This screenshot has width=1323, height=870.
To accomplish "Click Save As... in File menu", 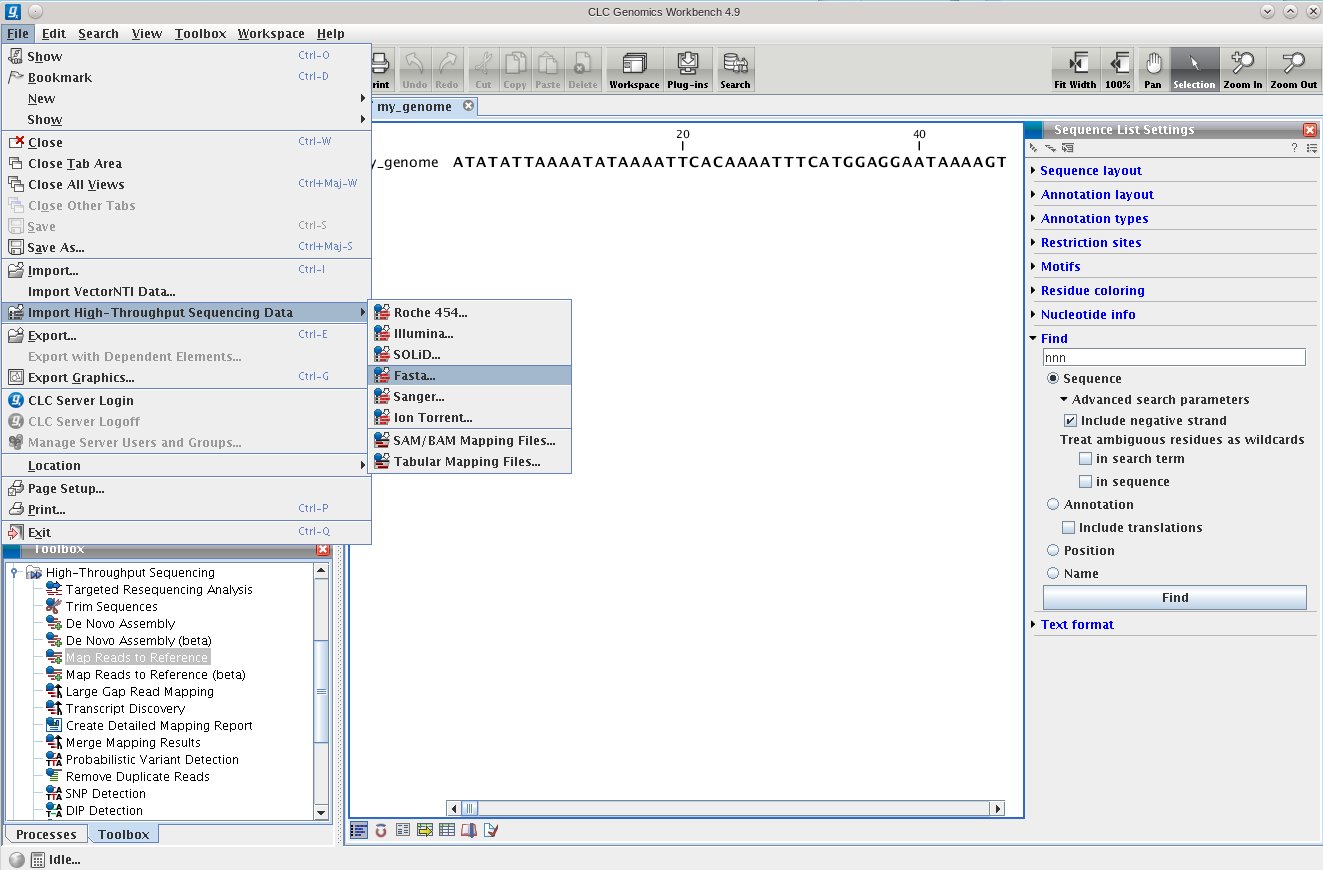I will coord(186,248).
